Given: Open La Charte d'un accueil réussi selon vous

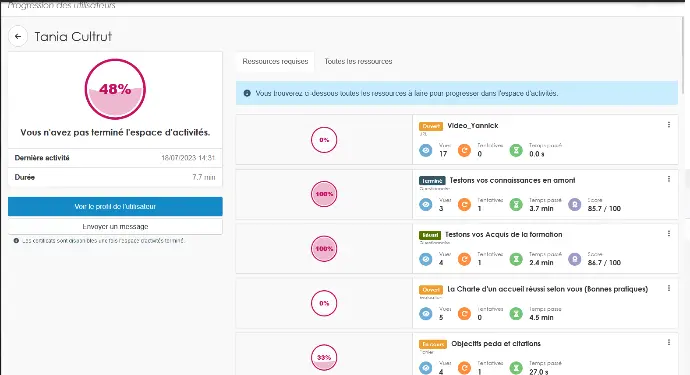Looking at the screenshot, I should 547,289.
